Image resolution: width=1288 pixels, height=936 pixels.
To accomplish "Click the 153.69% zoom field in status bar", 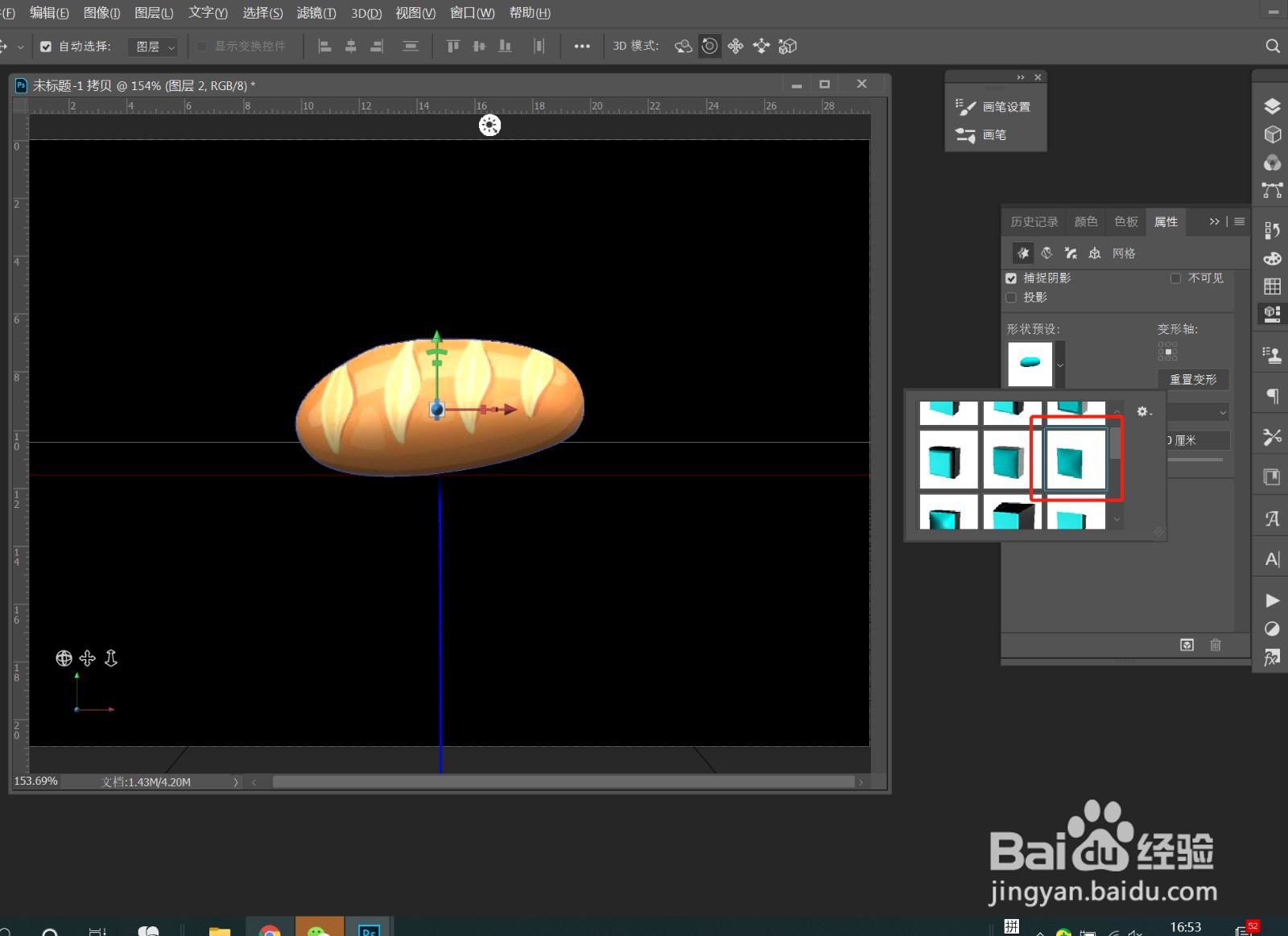I will coord(36,781).
